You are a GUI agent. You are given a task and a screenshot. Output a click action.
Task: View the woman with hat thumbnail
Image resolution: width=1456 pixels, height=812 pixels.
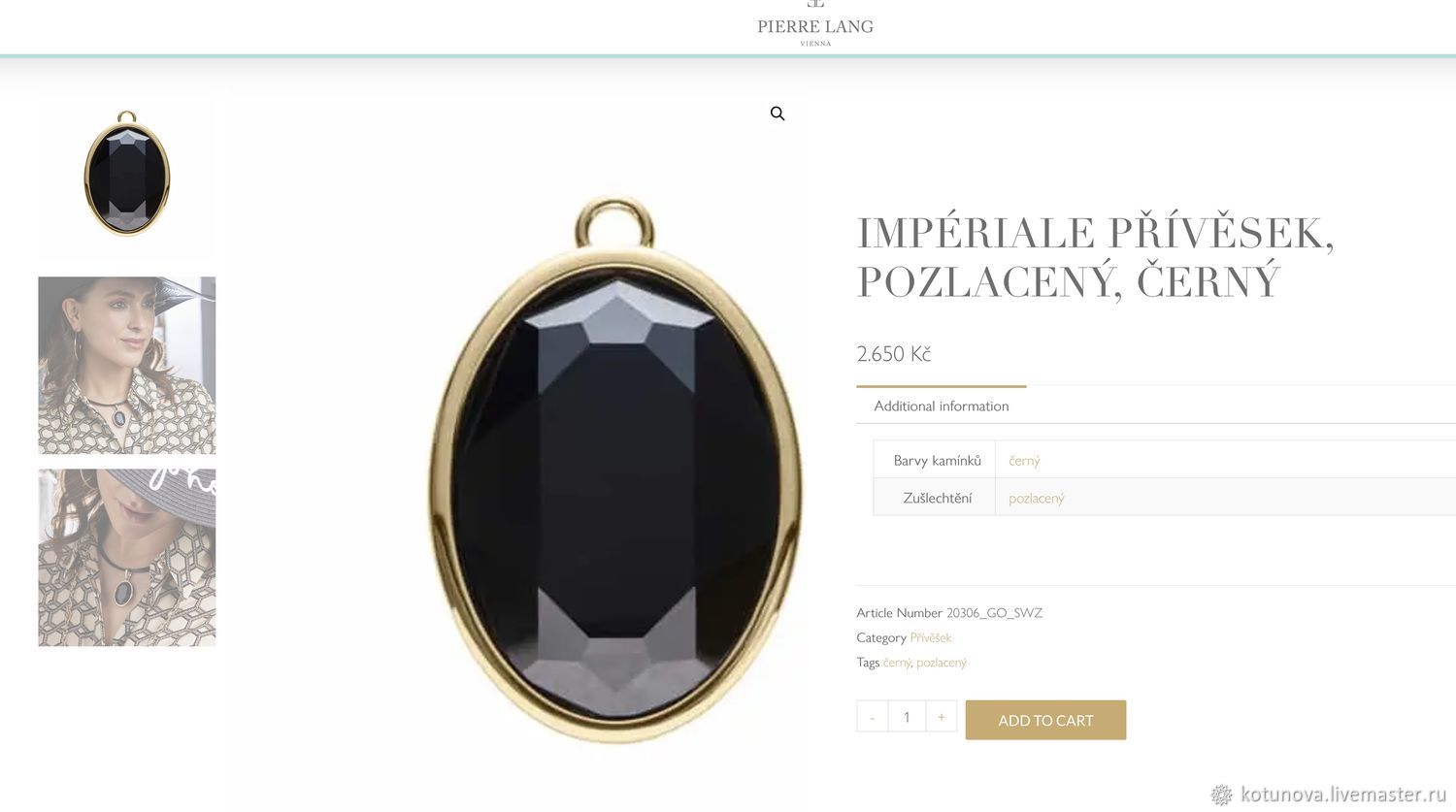pos(127,365)
